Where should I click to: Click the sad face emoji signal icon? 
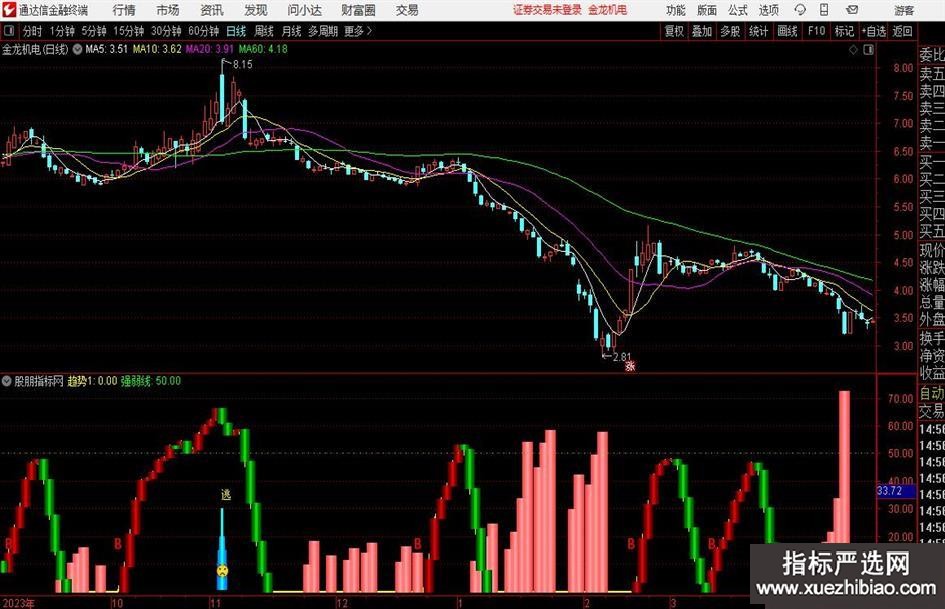point(222,570)
